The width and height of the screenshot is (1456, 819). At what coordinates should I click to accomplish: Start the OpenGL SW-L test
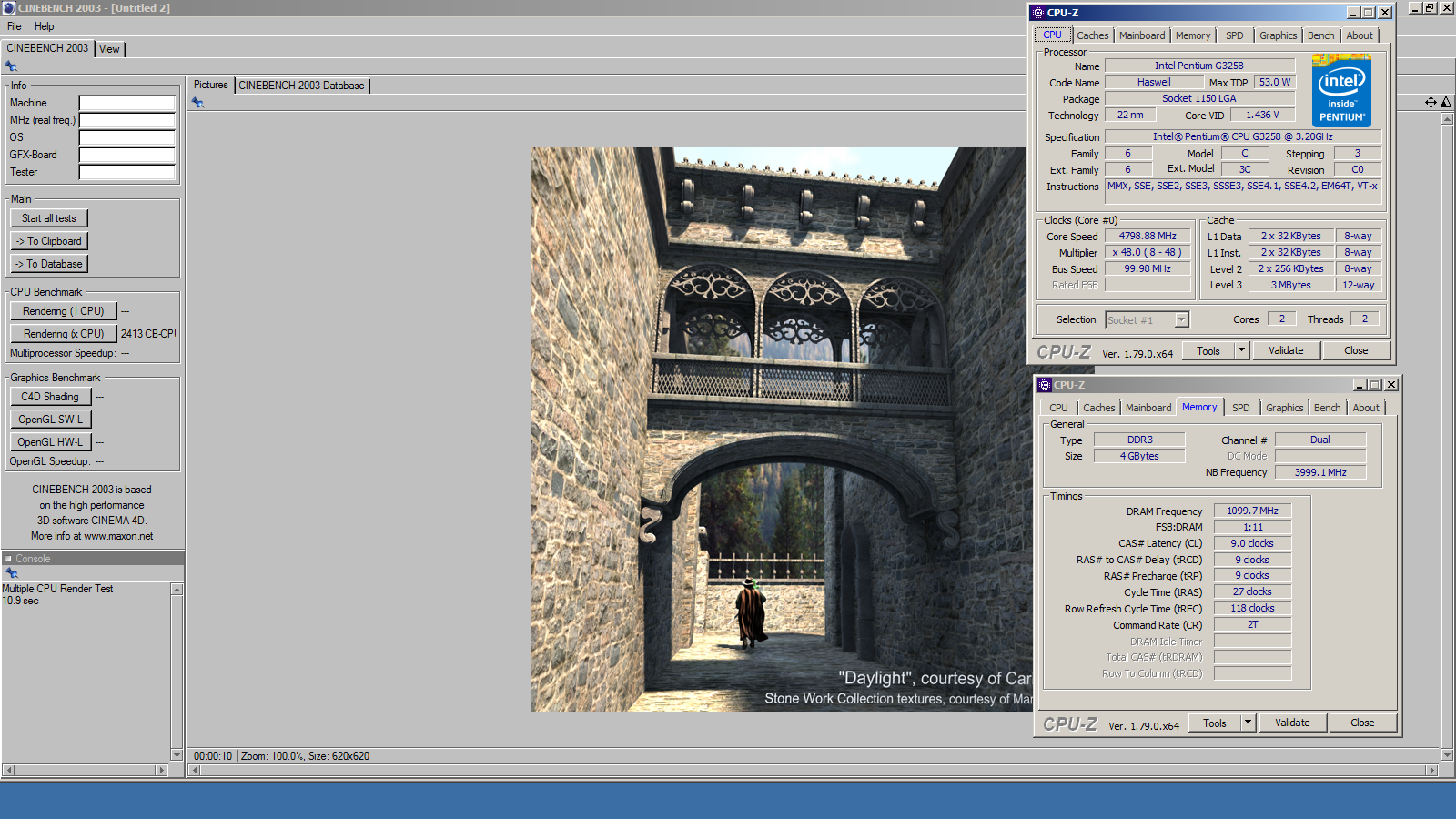click(x=51, y=420)
